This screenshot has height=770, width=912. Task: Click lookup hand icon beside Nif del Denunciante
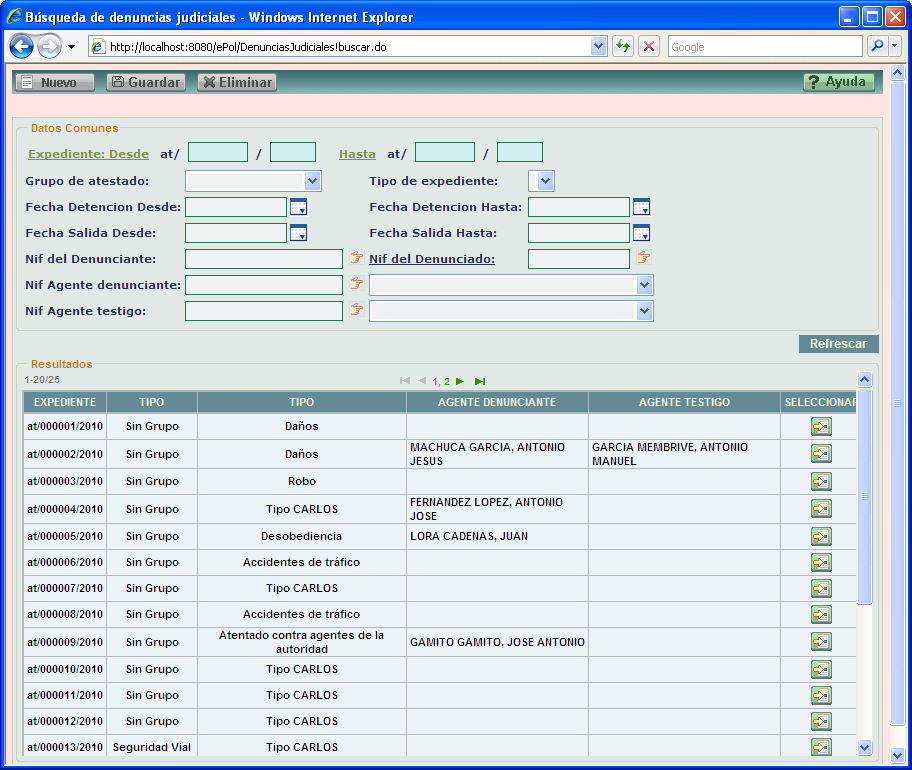(356, 258)
